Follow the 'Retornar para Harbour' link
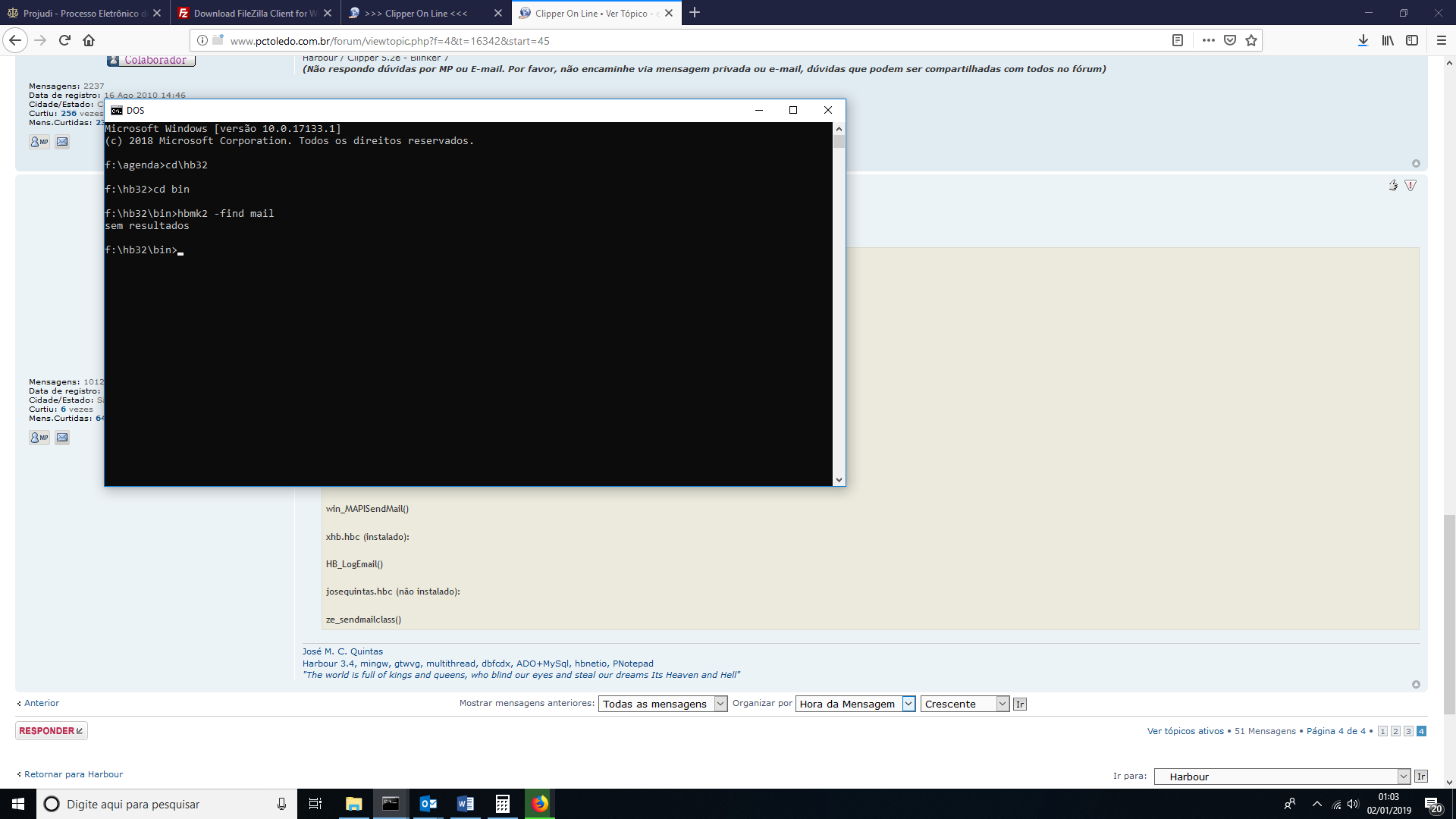This screenshot has height=819, width=1456. pyautogui.click(x=73, y=774)
